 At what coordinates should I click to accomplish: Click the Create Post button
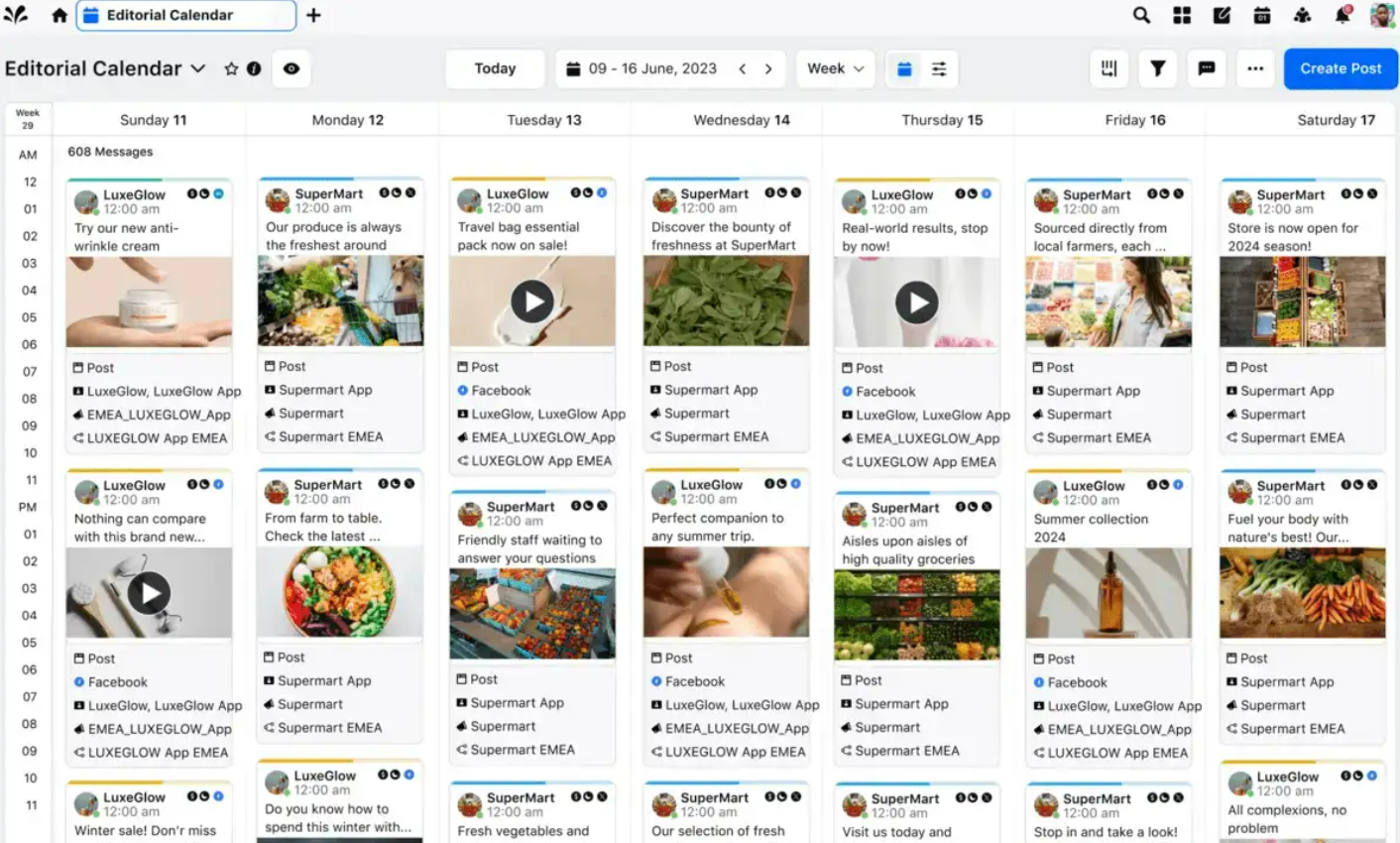coord(1341,68)
